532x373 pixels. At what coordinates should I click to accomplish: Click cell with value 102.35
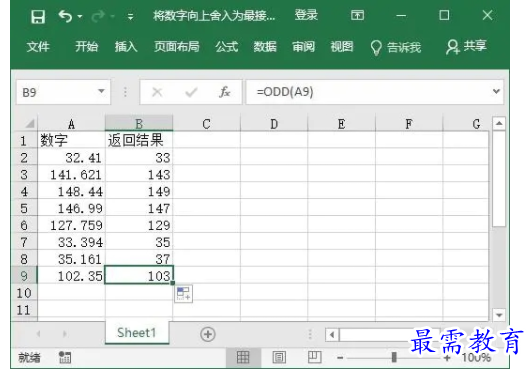click(x=71, y=276)
